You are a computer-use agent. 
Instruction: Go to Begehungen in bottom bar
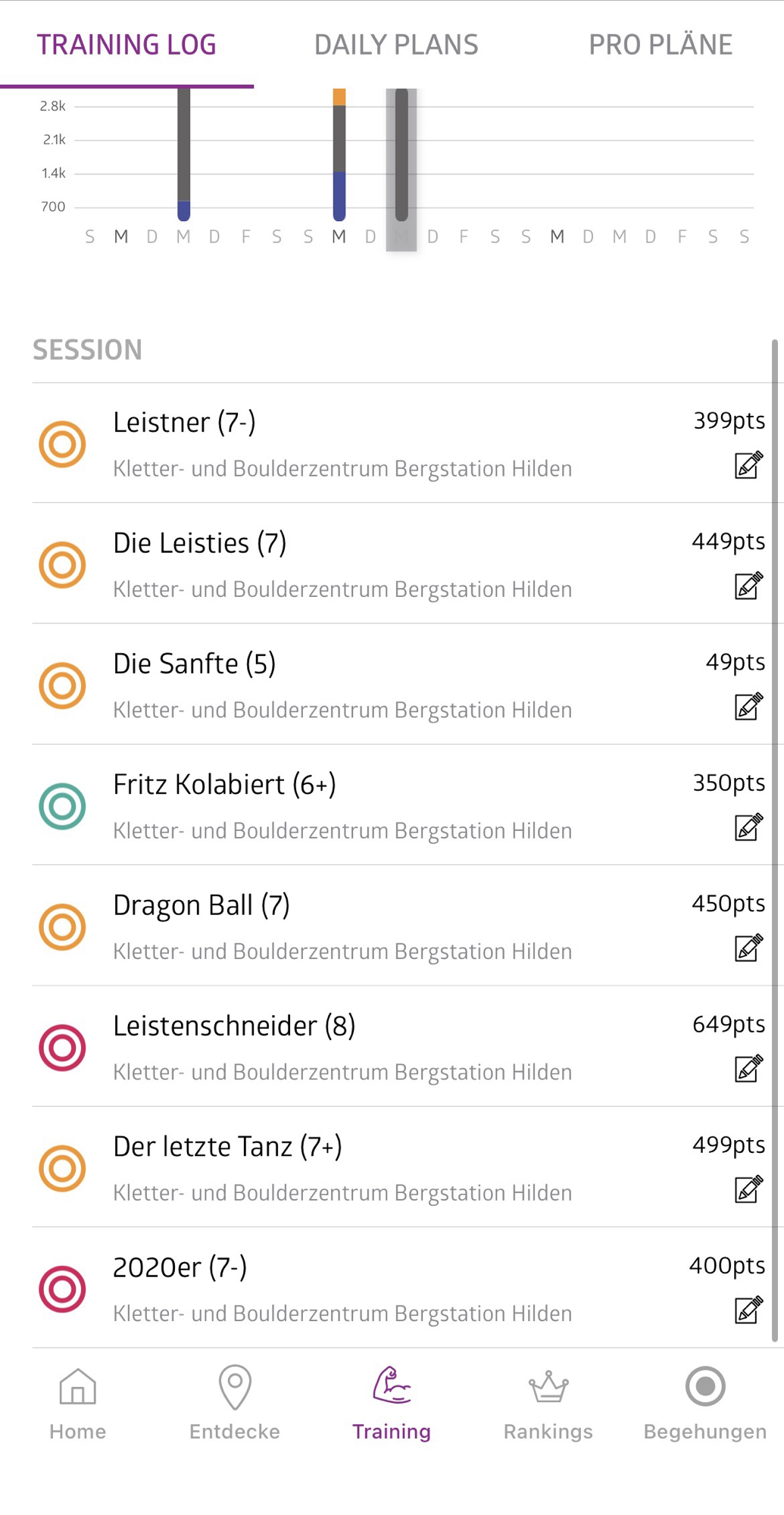tap(705, 1401)
